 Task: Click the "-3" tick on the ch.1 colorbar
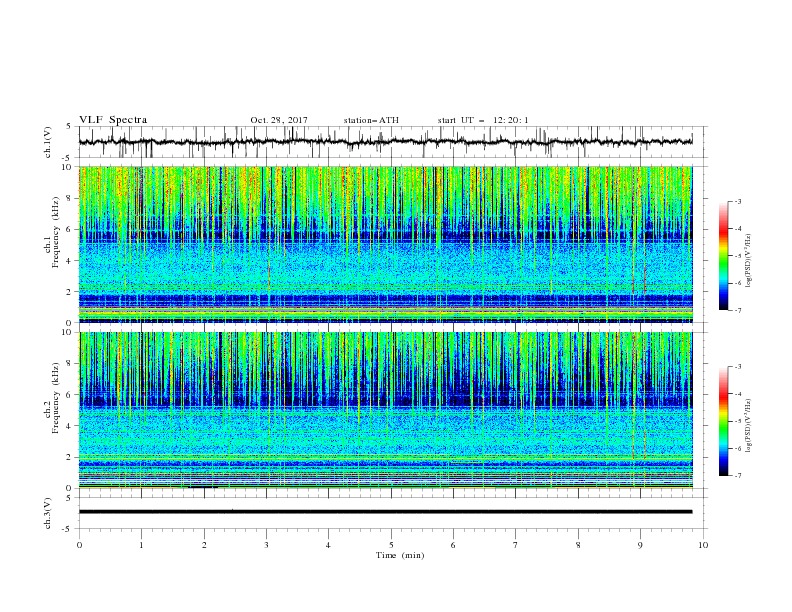point(737,201)
